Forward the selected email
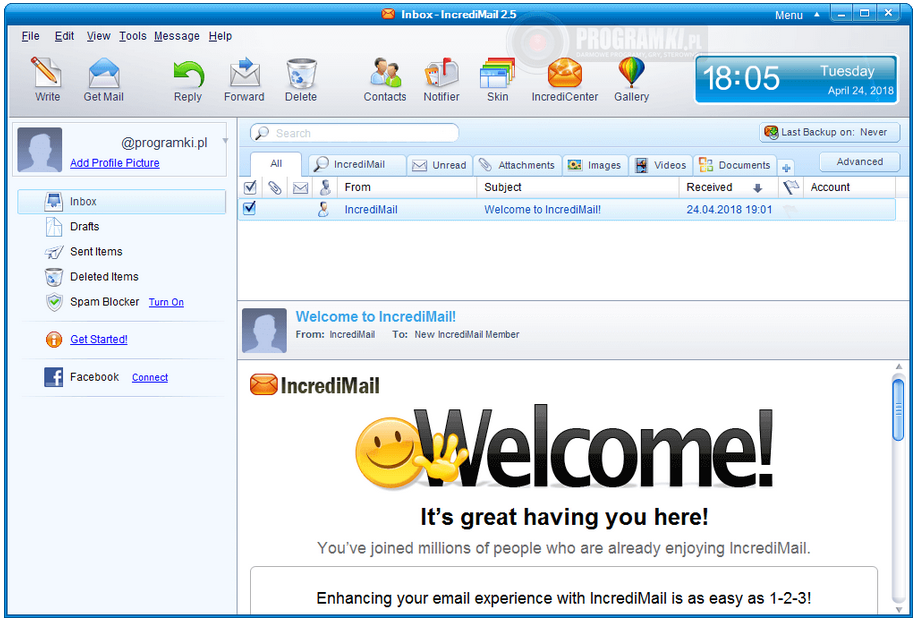The height and width of the screenshot is (621, 916). (244, 81)
